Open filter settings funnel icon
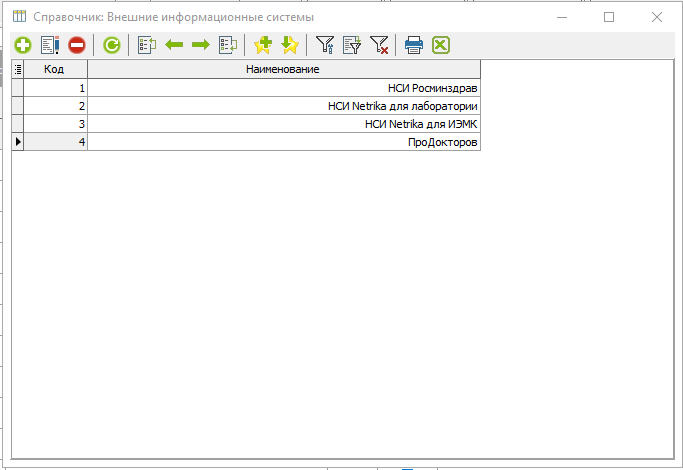Image resolution: width=683 pixels, height=470 pixels. tap(325, 45)
